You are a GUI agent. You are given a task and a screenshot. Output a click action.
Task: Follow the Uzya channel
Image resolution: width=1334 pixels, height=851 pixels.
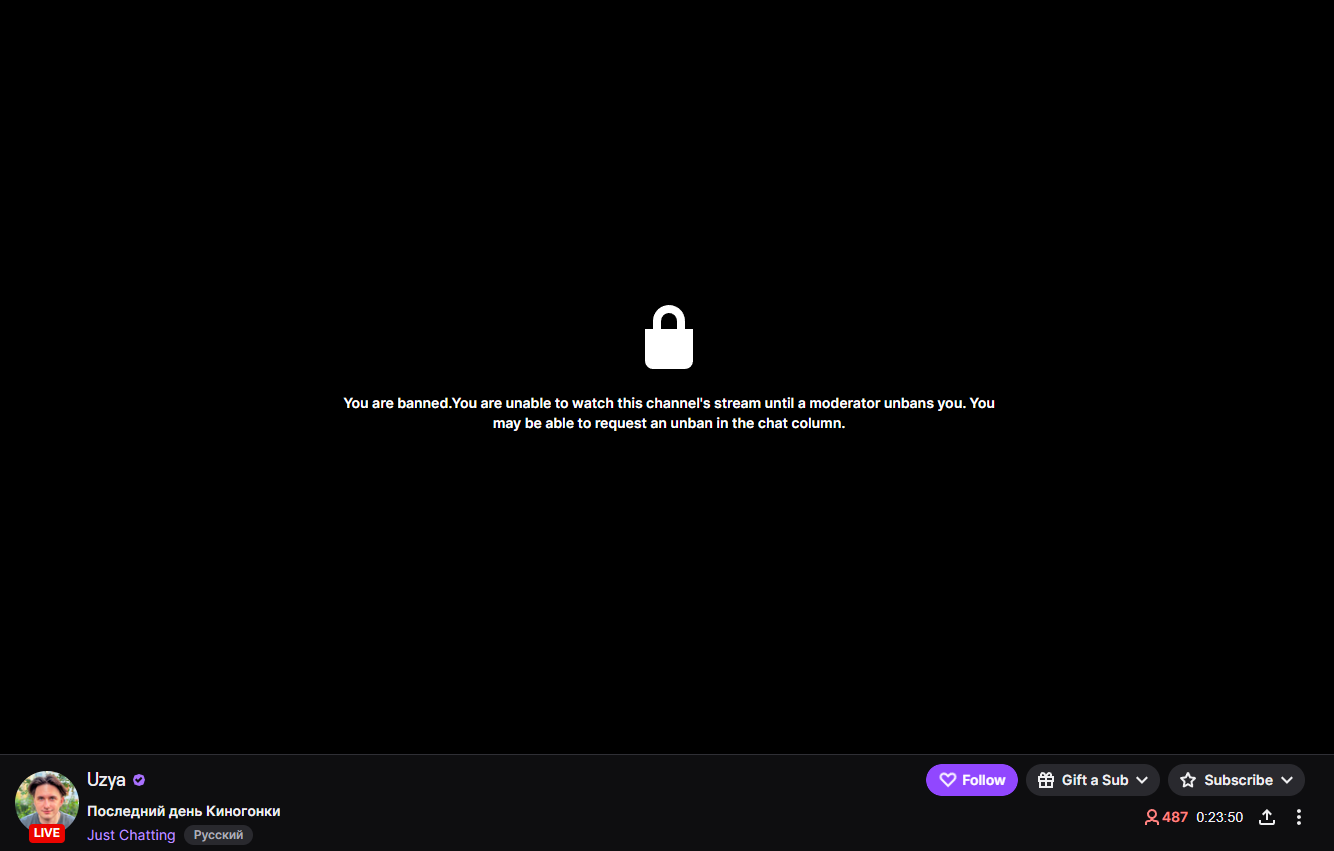click(x=972, y=780)
